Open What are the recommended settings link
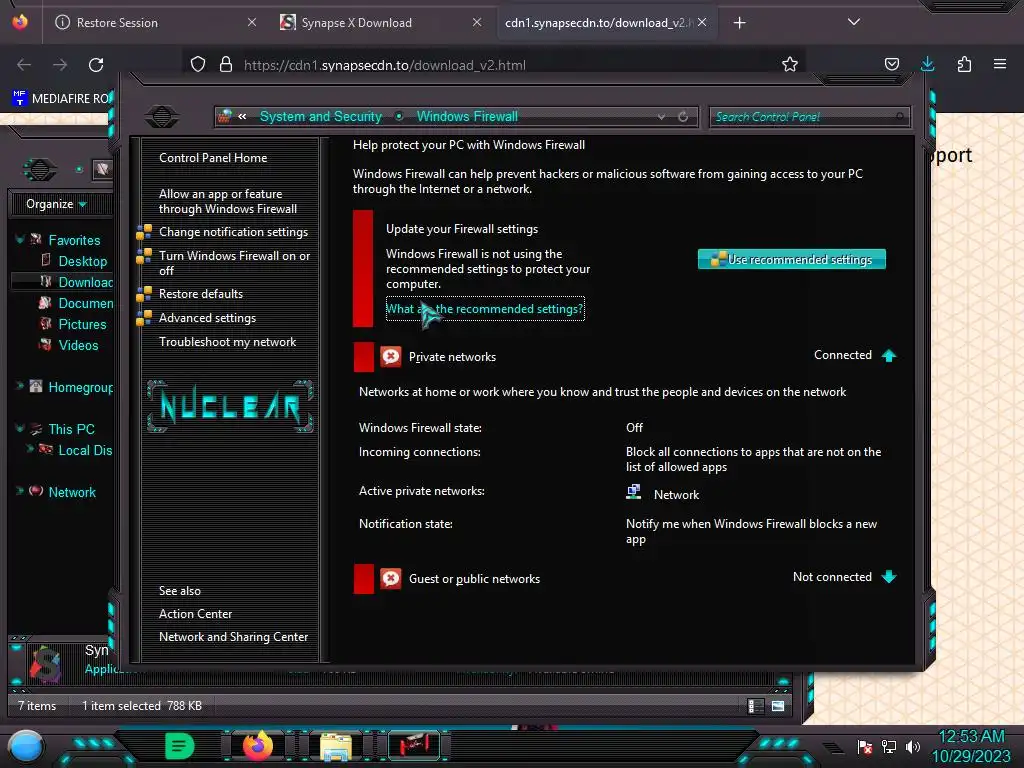This screenshot has height=768, width=1024. click(485, 309)
